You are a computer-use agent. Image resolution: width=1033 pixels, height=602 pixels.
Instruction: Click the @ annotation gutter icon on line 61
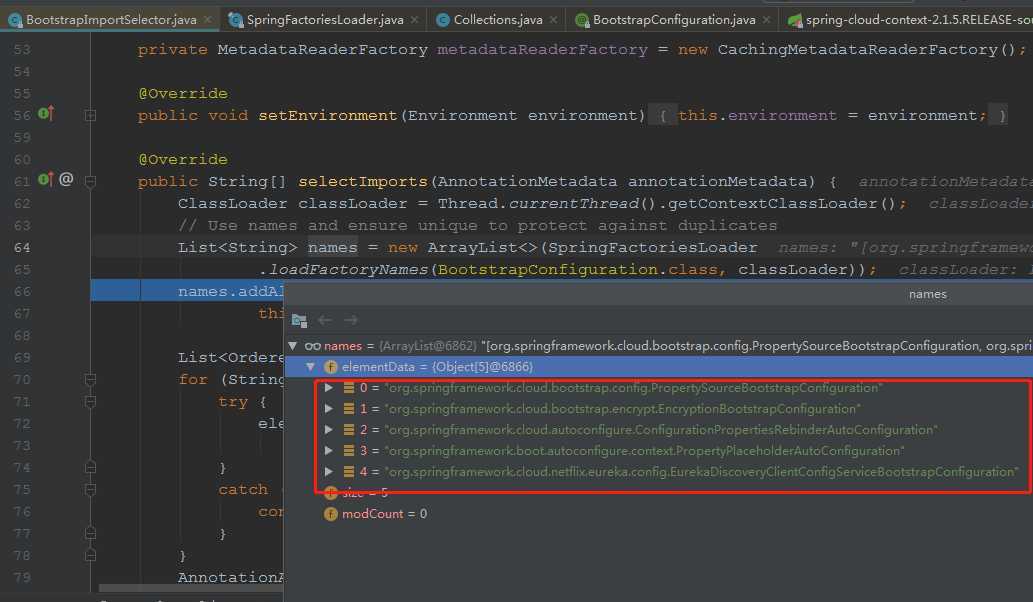66,179
